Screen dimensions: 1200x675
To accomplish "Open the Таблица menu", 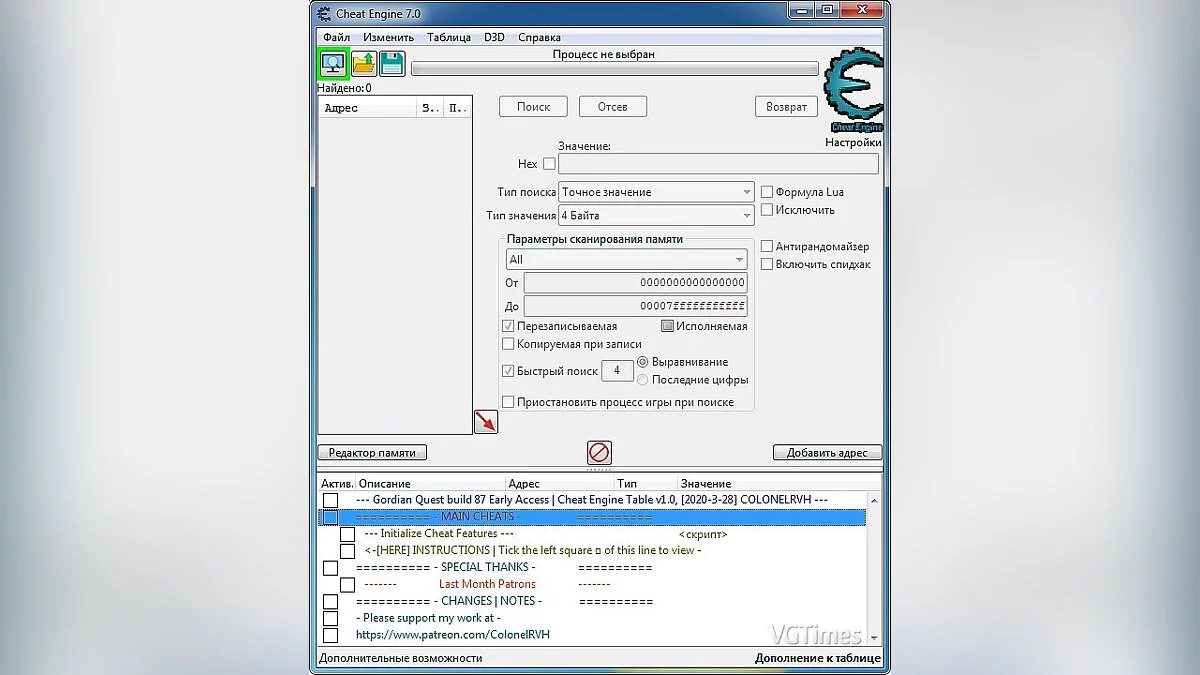I will tap(449, 37).
